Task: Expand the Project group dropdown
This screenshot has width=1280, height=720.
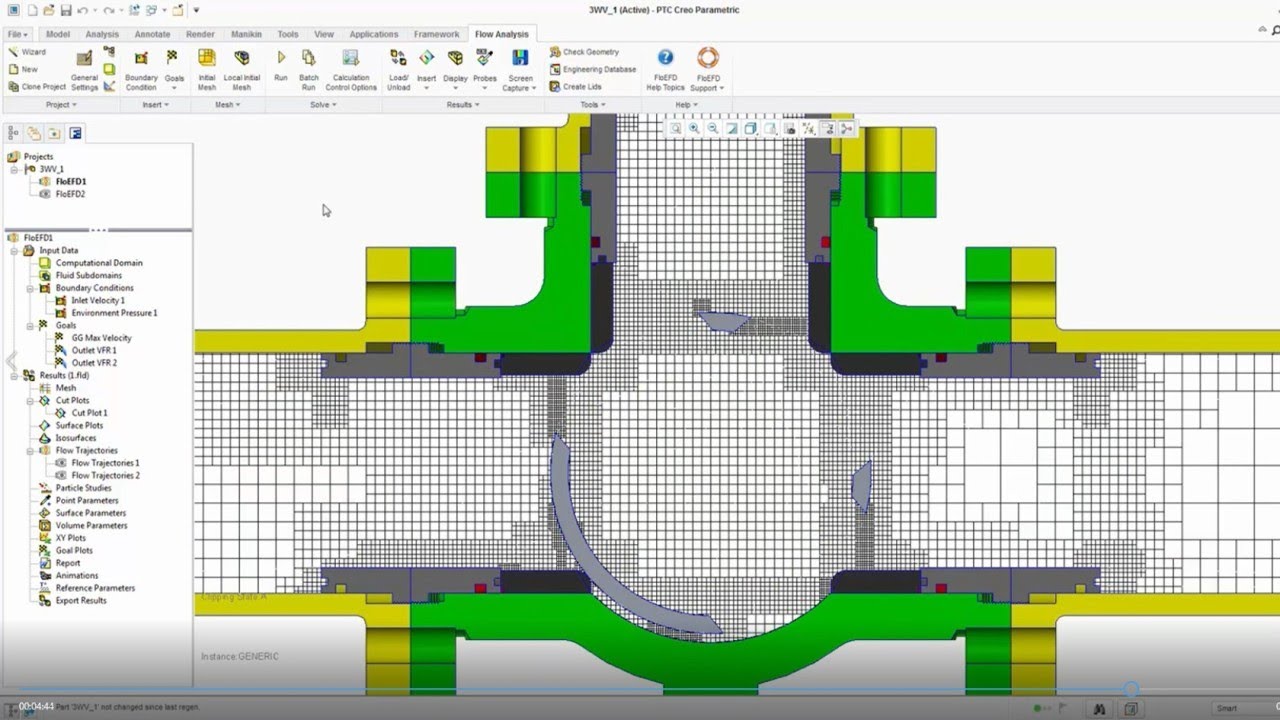Action: (61, 104)
